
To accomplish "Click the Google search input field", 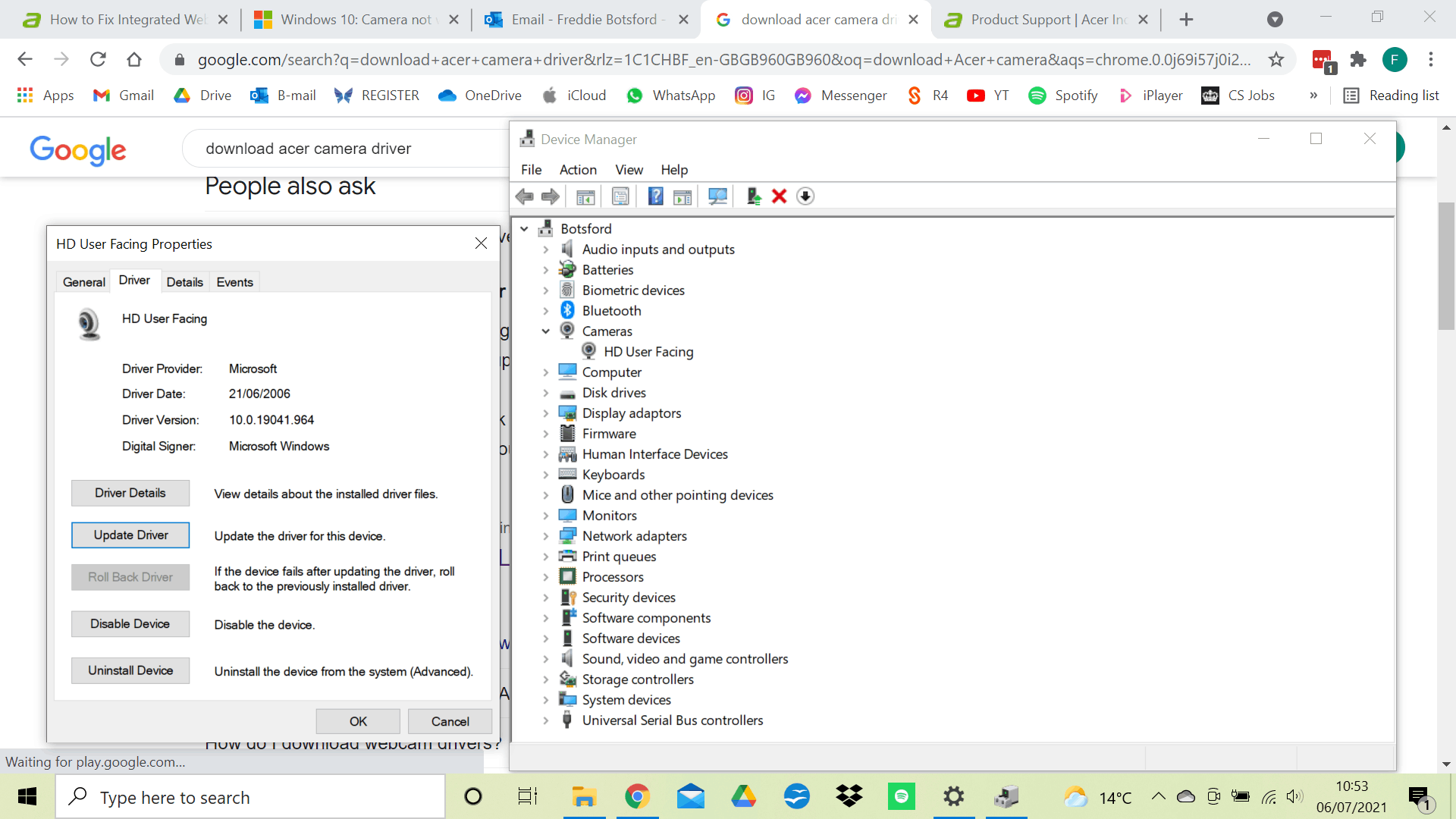I will pos(341,149).
